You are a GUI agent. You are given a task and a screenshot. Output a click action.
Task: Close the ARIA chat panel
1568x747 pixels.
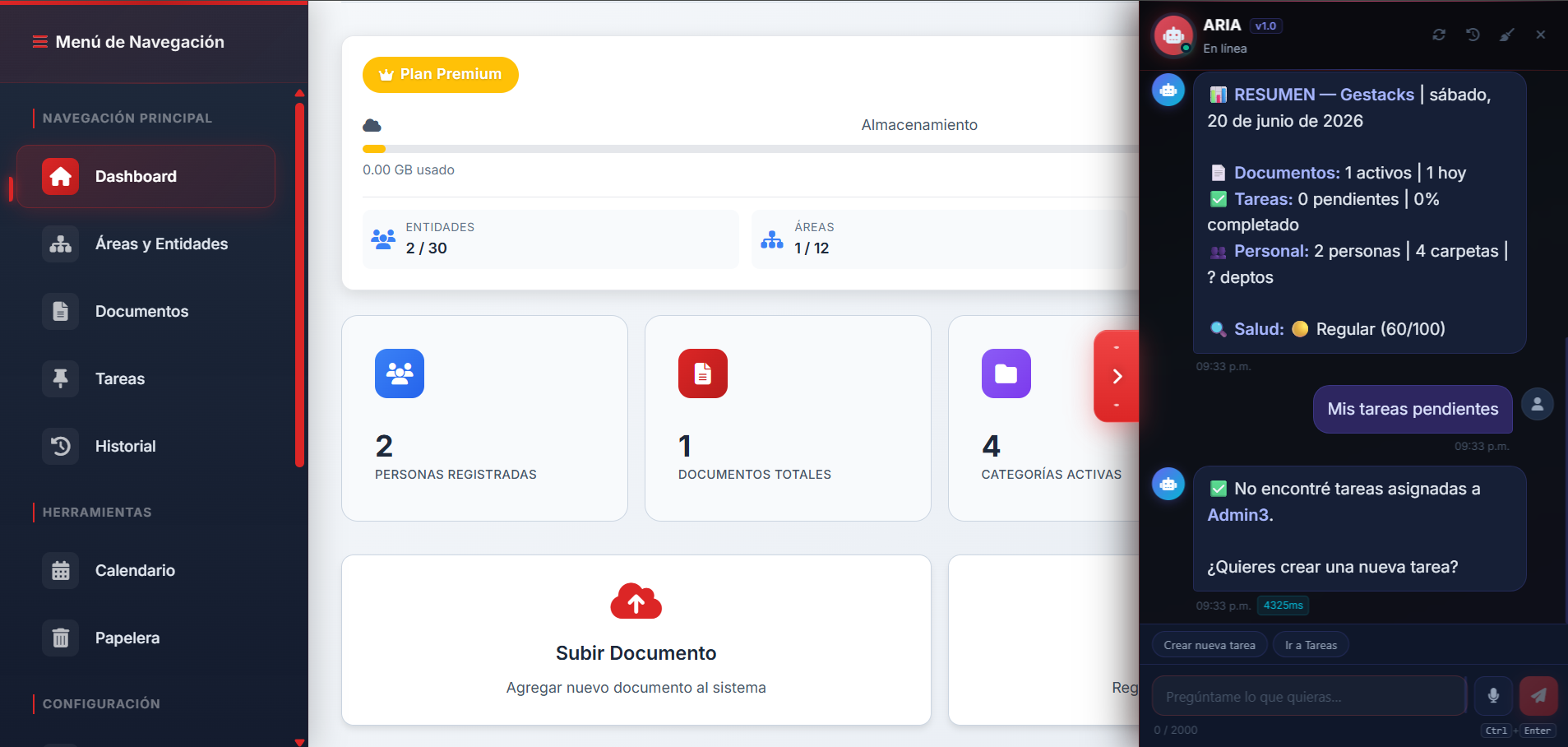click(x=1541, y=35)
